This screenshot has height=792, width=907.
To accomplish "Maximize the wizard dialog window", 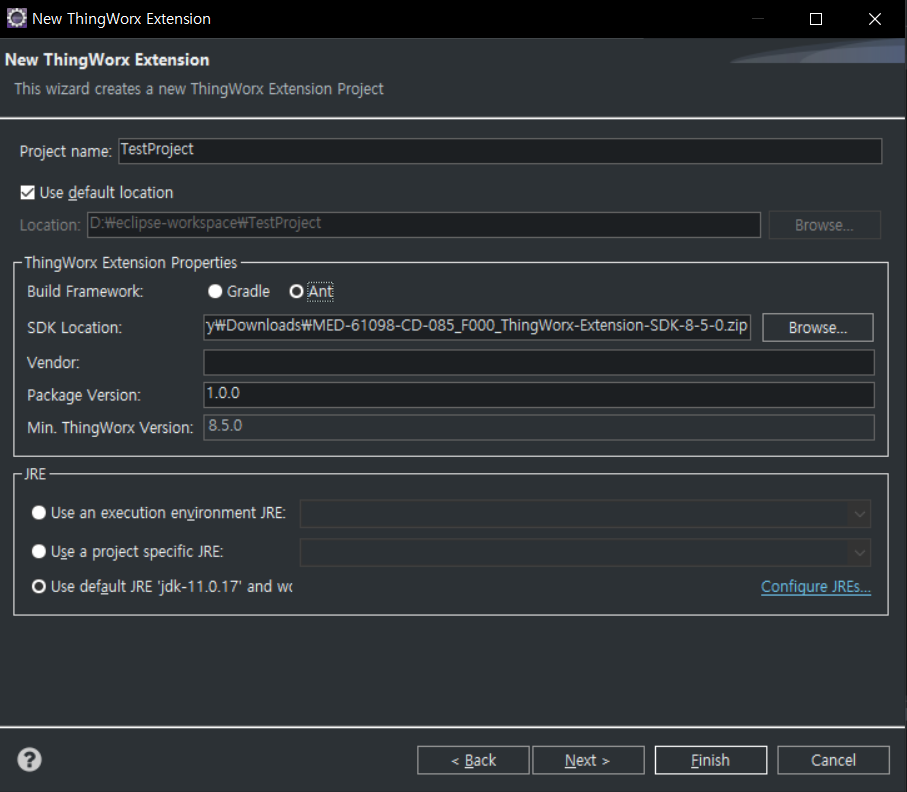I will point(816,18).
